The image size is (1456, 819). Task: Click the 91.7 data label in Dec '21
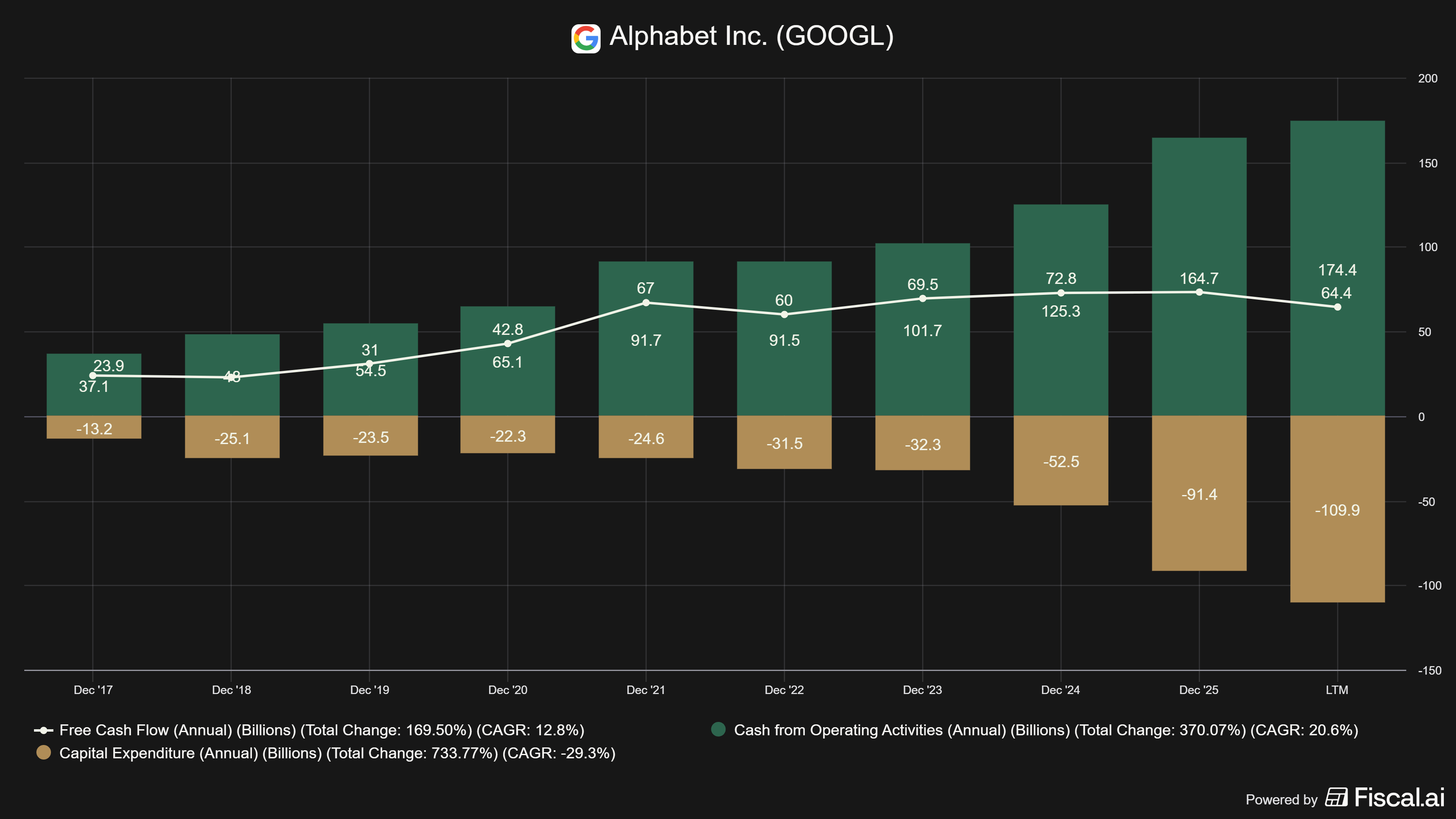(646, 340)
